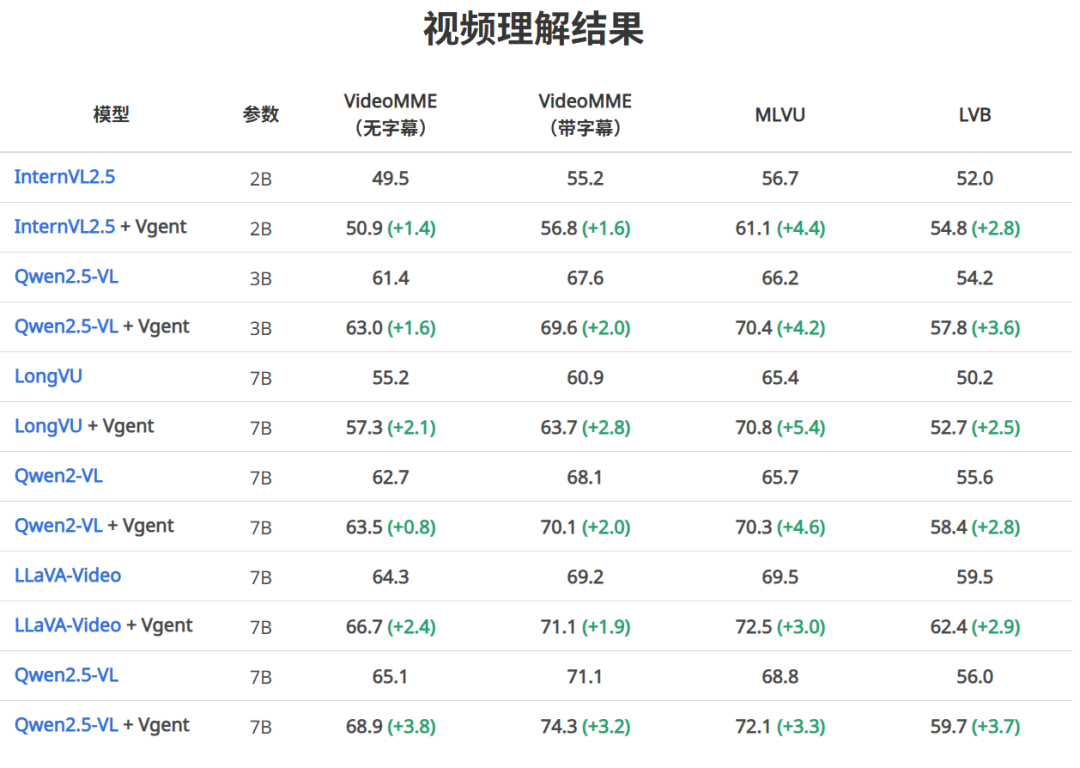Screen dimensions: 1080x768
Task: Select the 57.8 (+3.6) score cell
Action: pyautogui.click(x=975, y=328)
